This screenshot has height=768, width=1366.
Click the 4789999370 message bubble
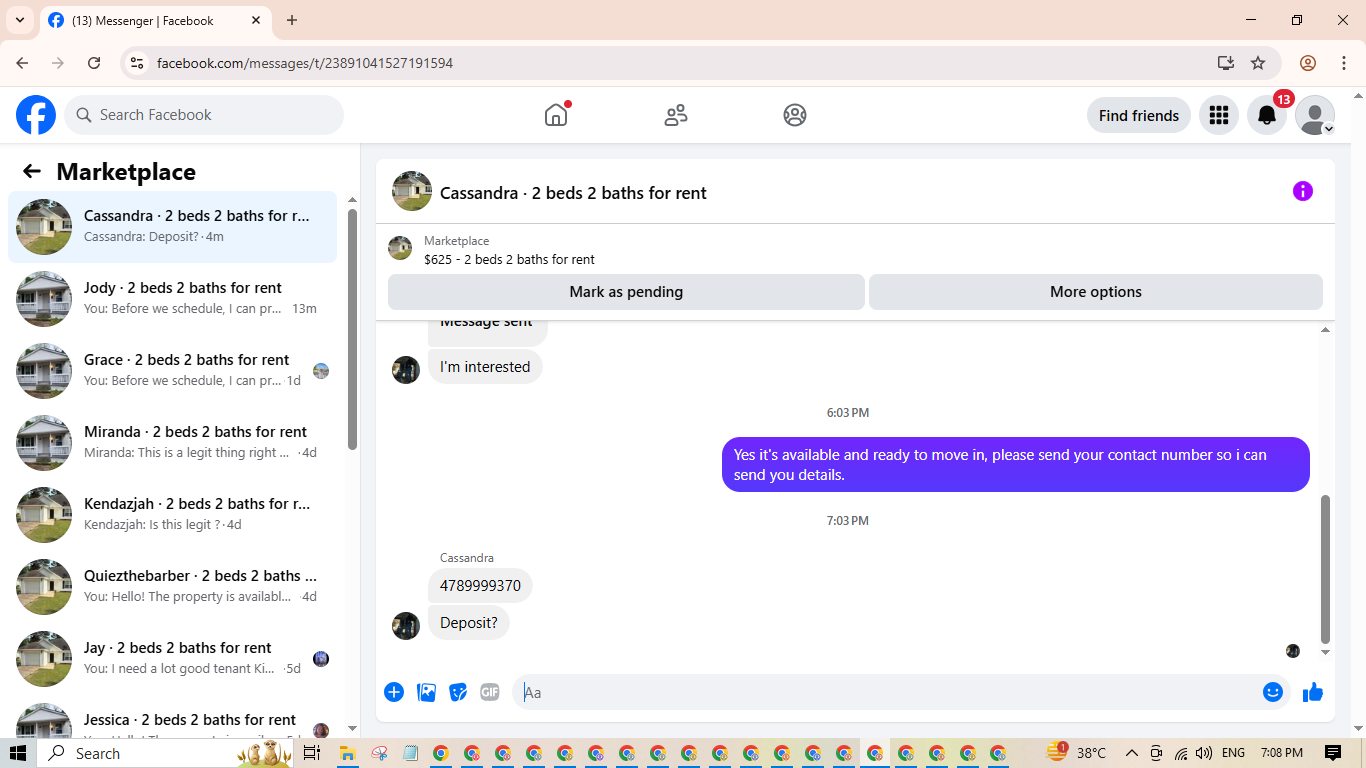[480, 586]
